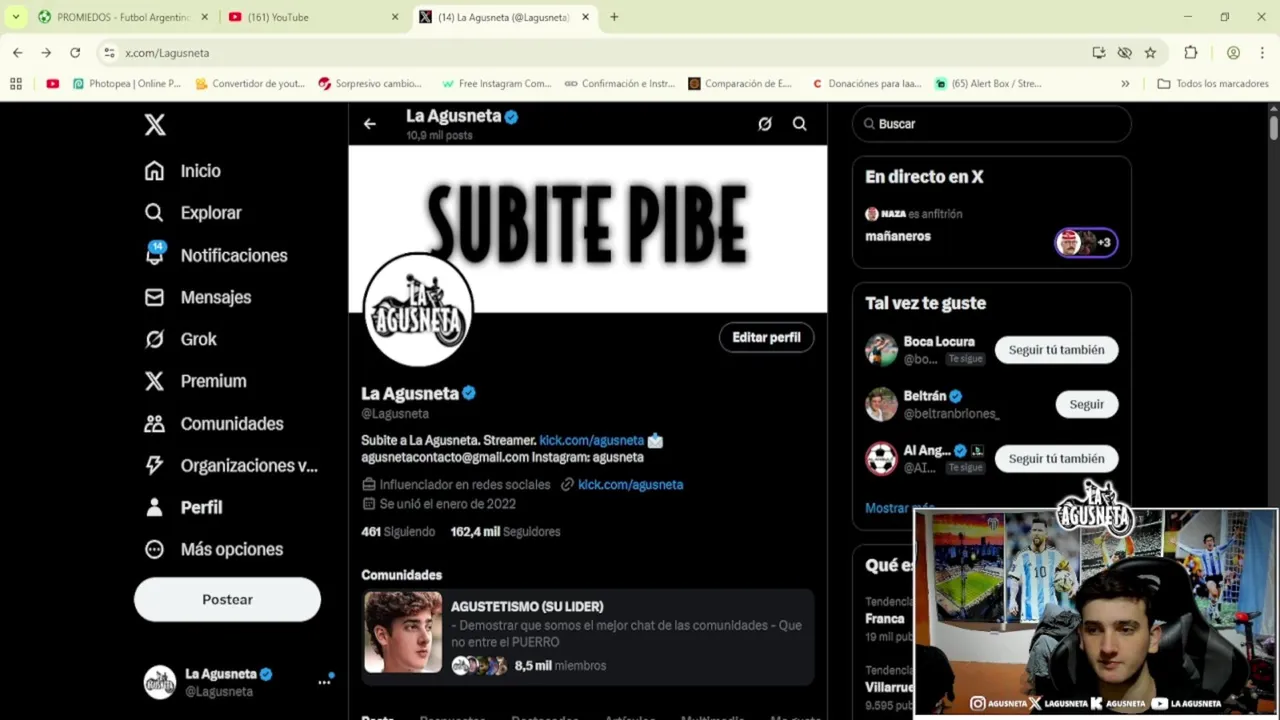Click back arrow on profile header
The height and width of the screenshot is (720, 1280).
(370, 124)
